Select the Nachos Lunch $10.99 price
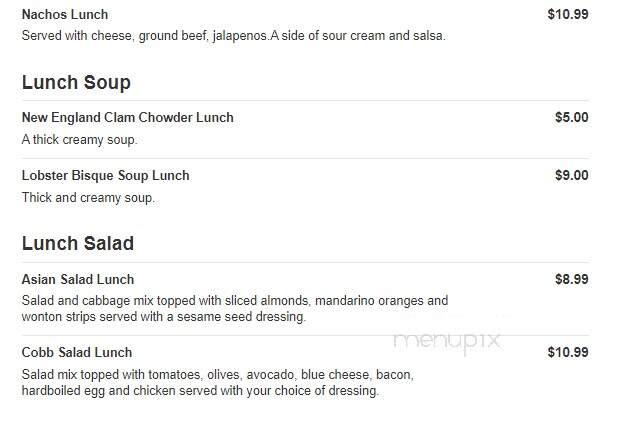This screenshot has width=626, height=423. pyautogui.click(x=568, y=14)
